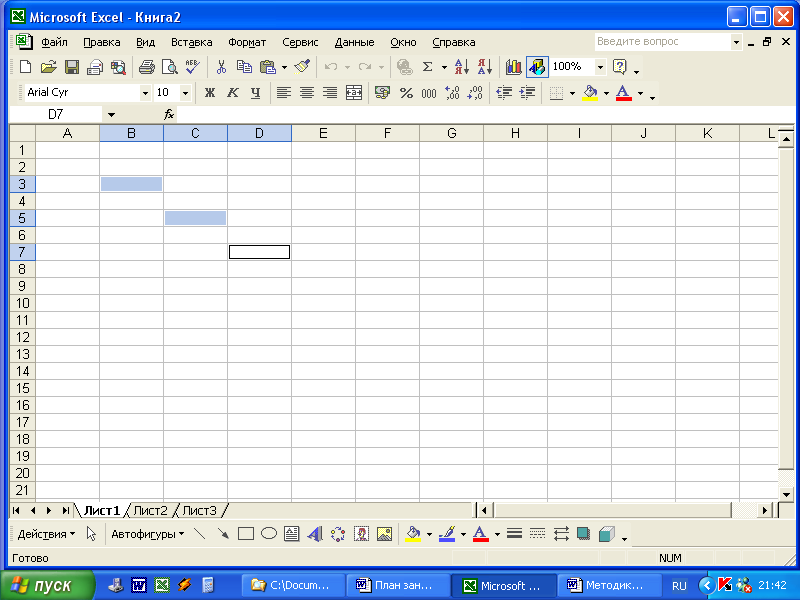Image resolution: width=800 pixels, height=600 pixels.
Task: Open the Вставка menu
Action: [191, 42]
